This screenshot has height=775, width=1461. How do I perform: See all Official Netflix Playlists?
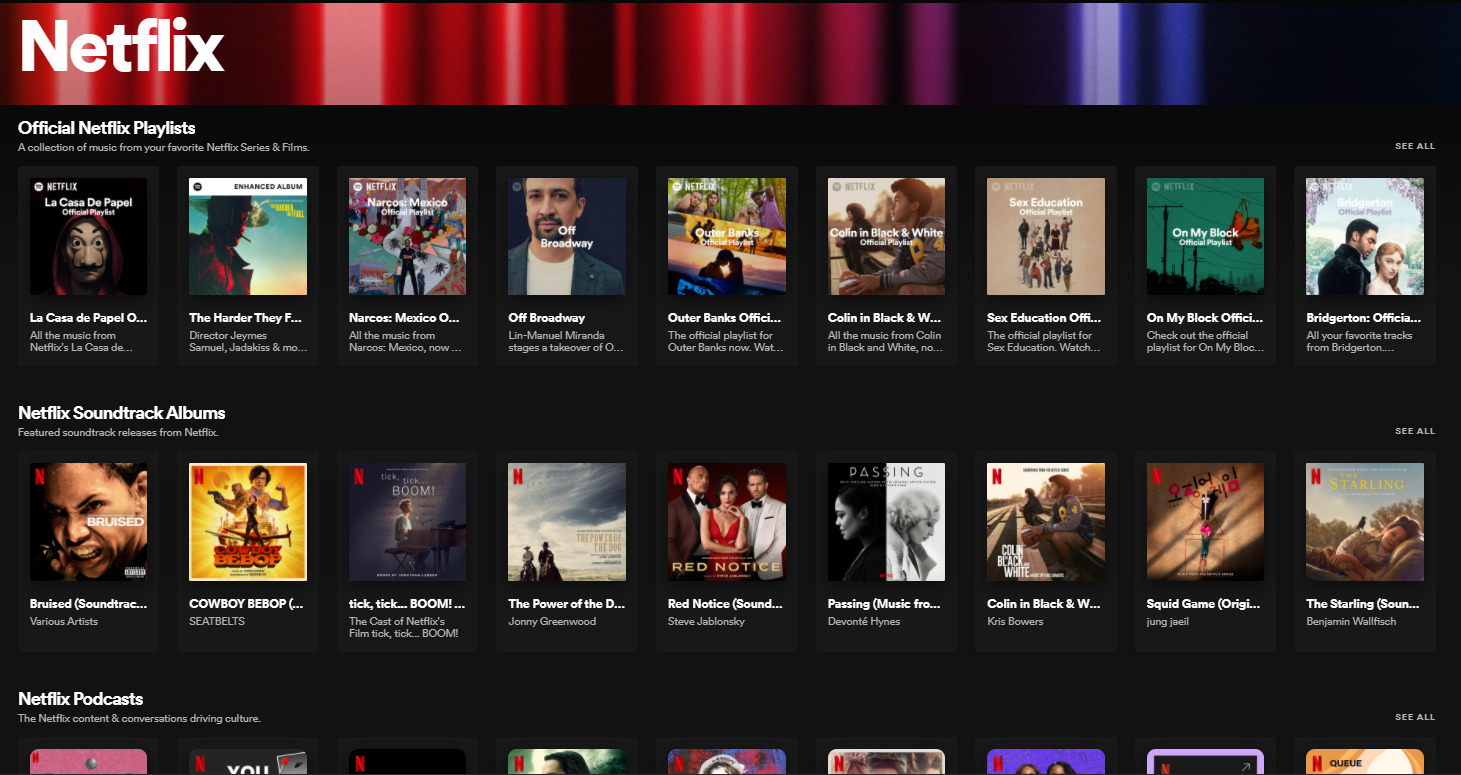tap(1414, 146)
